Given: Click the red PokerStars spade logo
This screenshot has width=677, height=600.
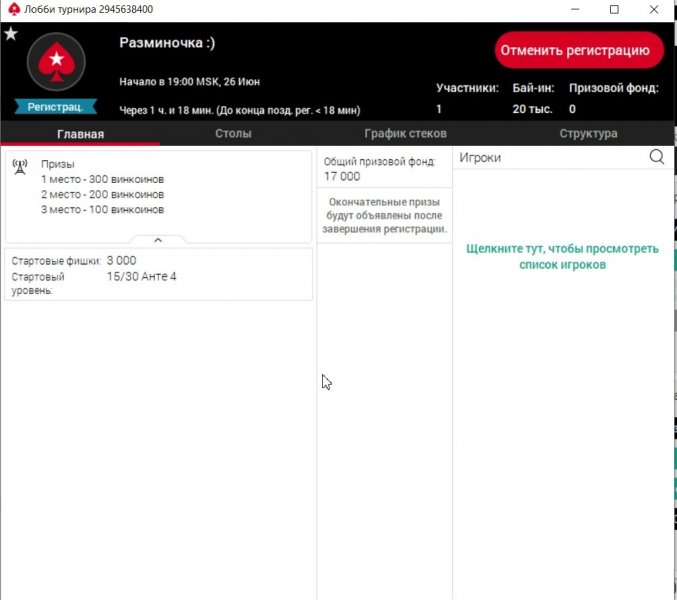Looking at the screenshot, I should (x=55, y=63).
